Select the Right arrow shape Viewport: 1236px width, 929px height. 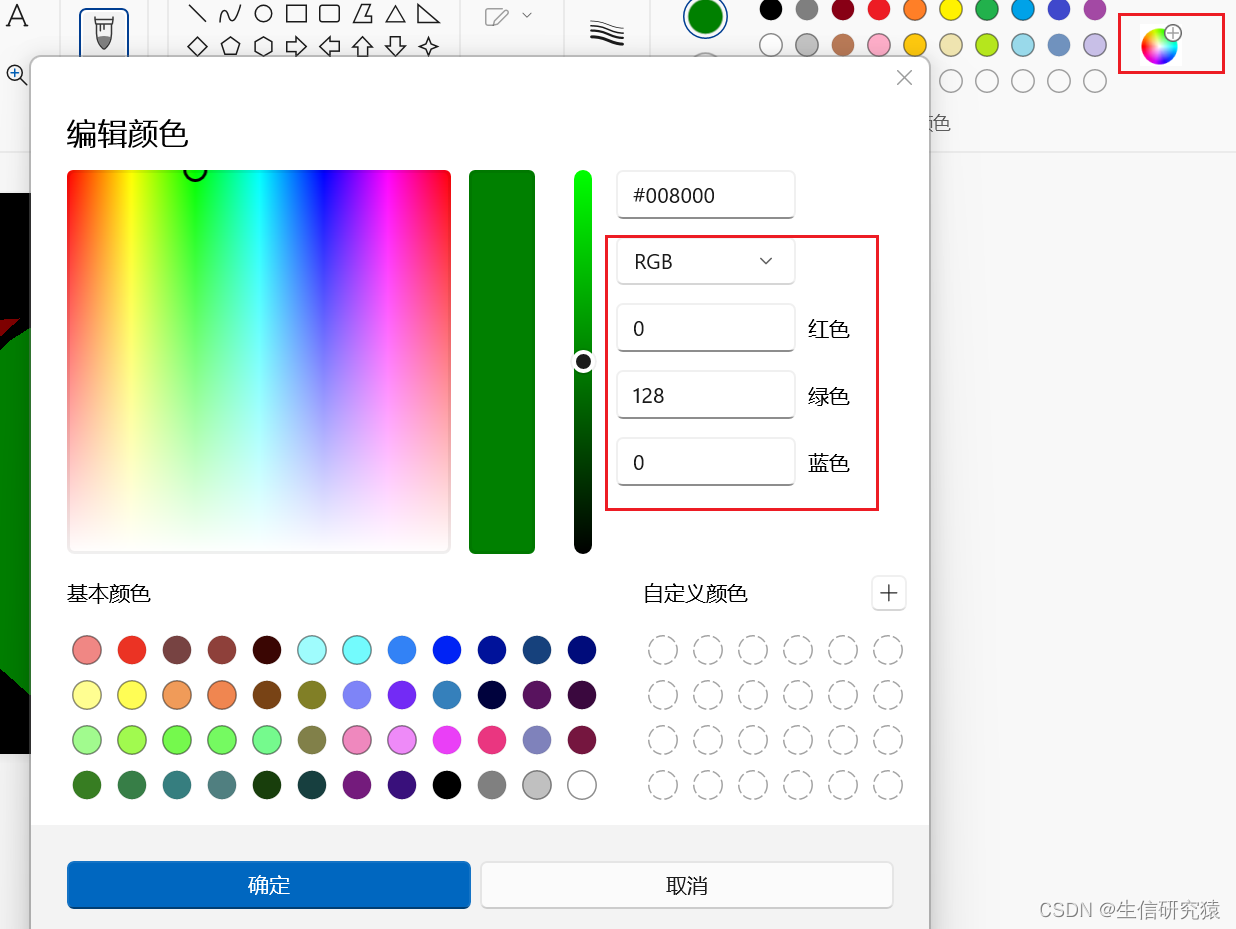click(x=296, y=46)
